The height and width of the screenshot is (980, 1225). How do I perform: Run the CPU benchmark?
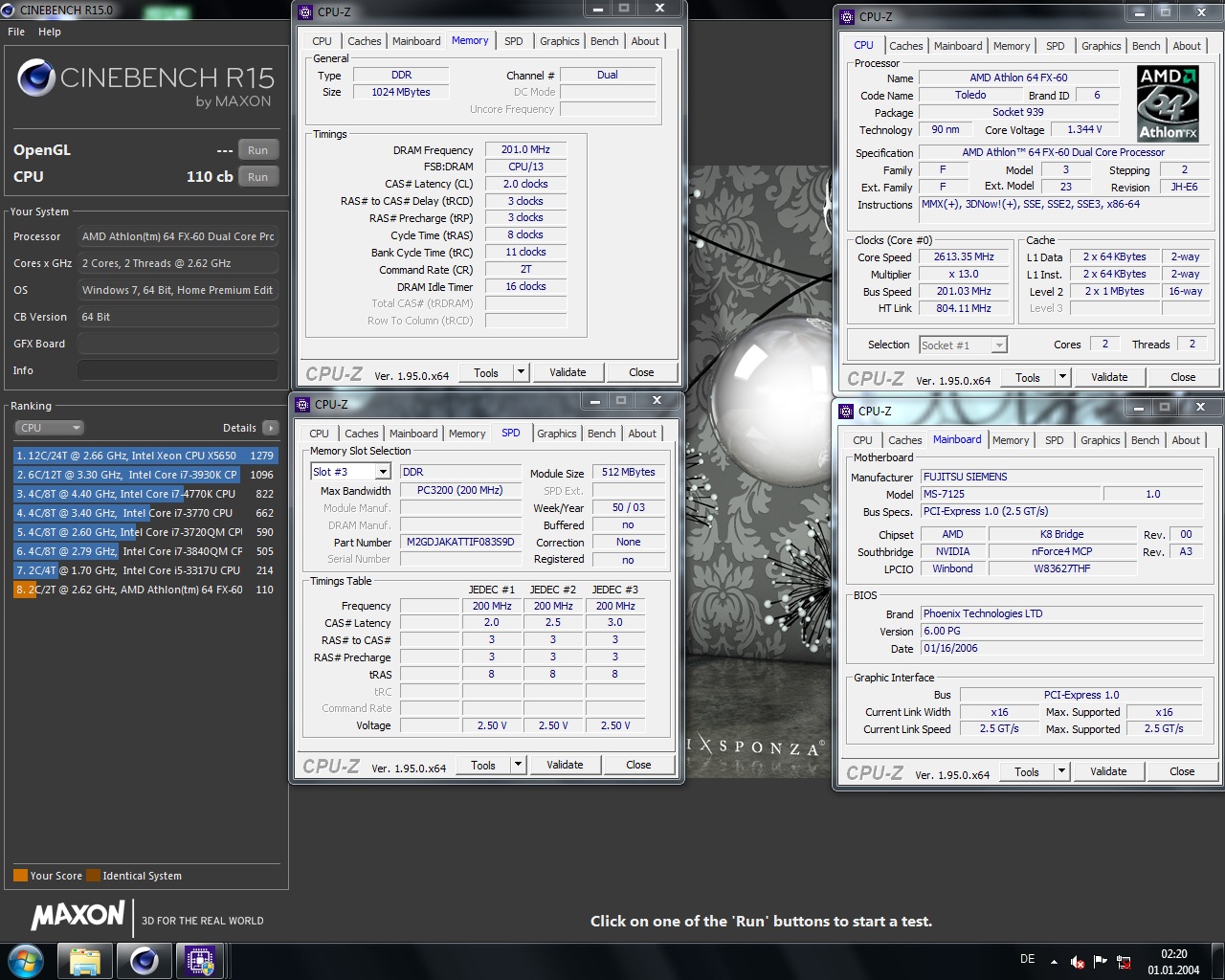(x=258, y=177)
